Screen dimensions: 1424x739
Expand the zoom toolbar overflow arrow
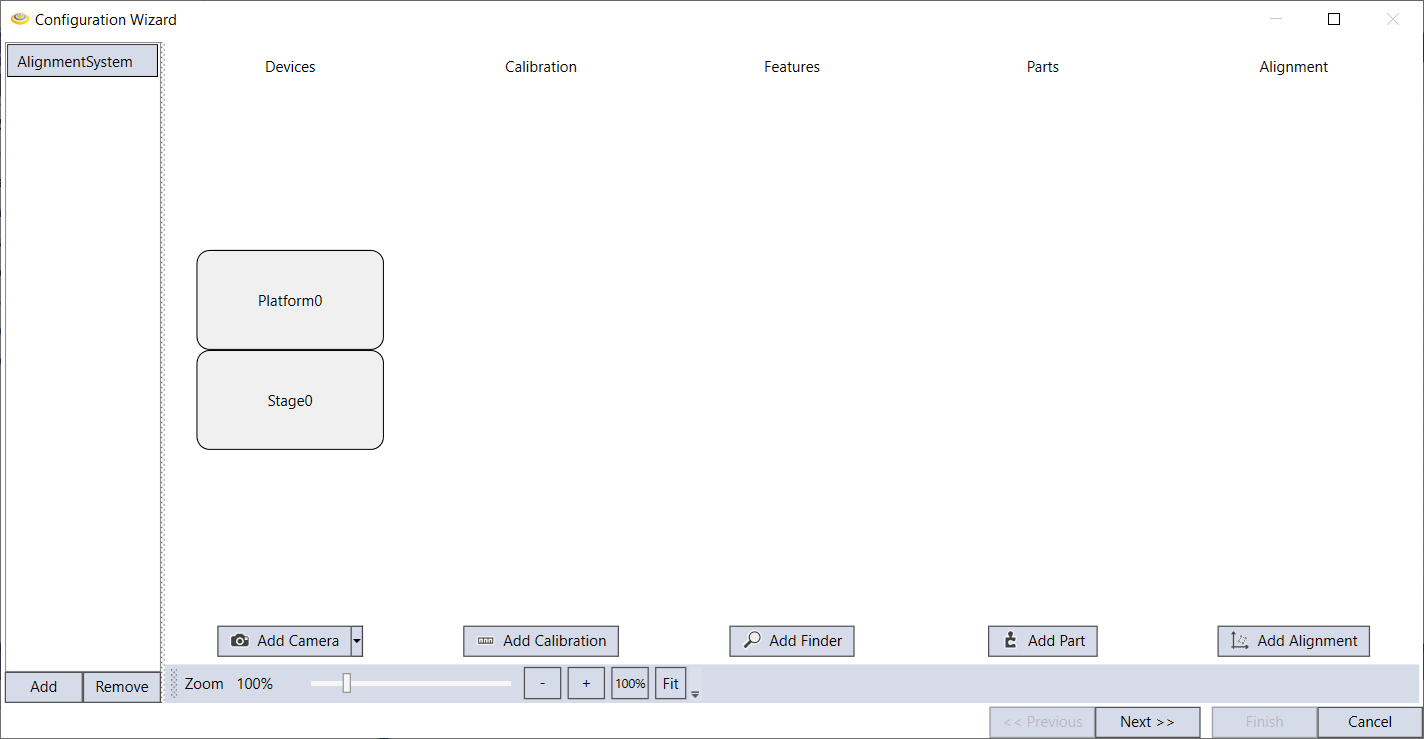point(695,693)
